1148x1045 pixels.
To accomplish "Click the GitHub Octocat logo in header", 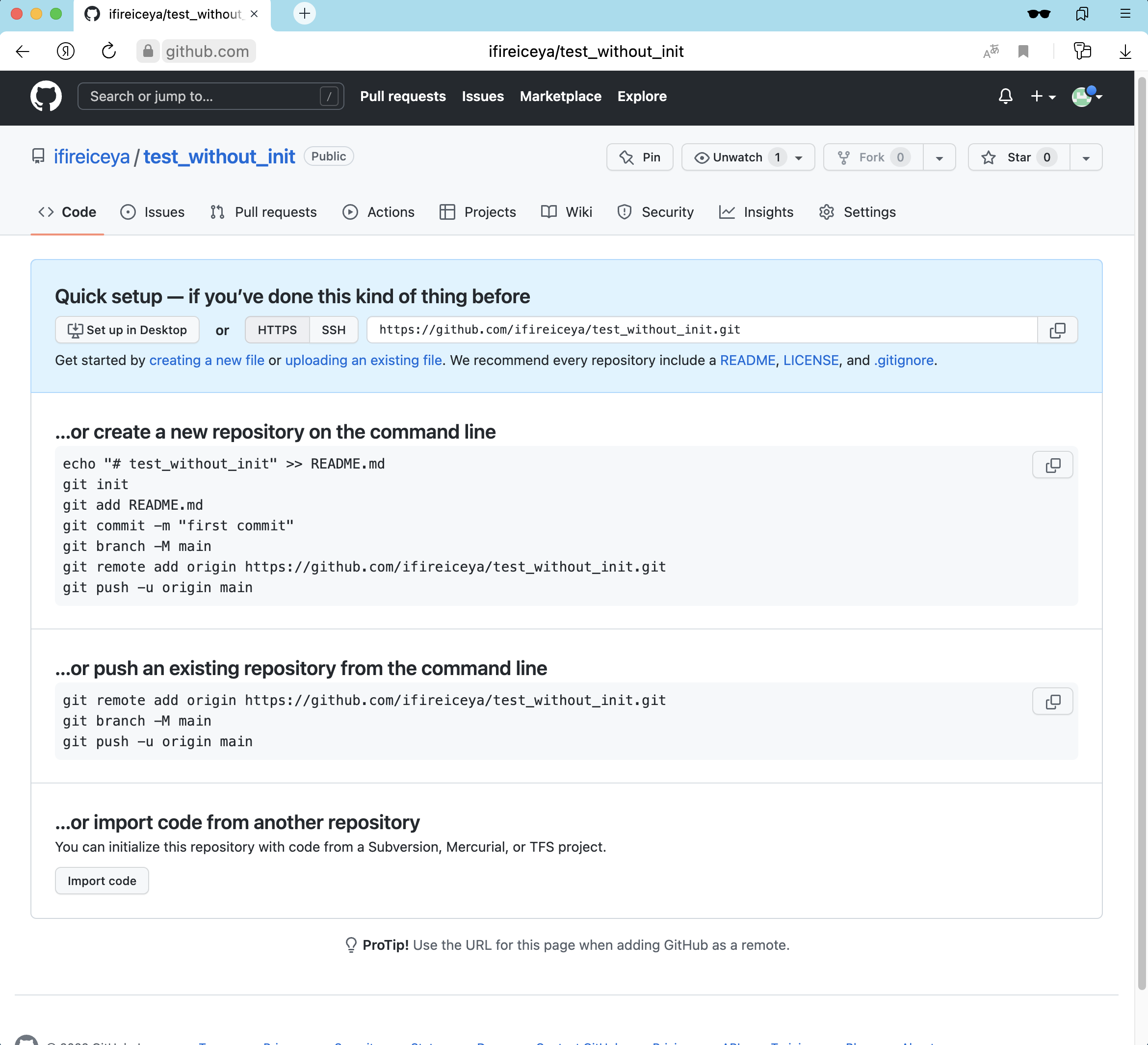I will point(46,96).
